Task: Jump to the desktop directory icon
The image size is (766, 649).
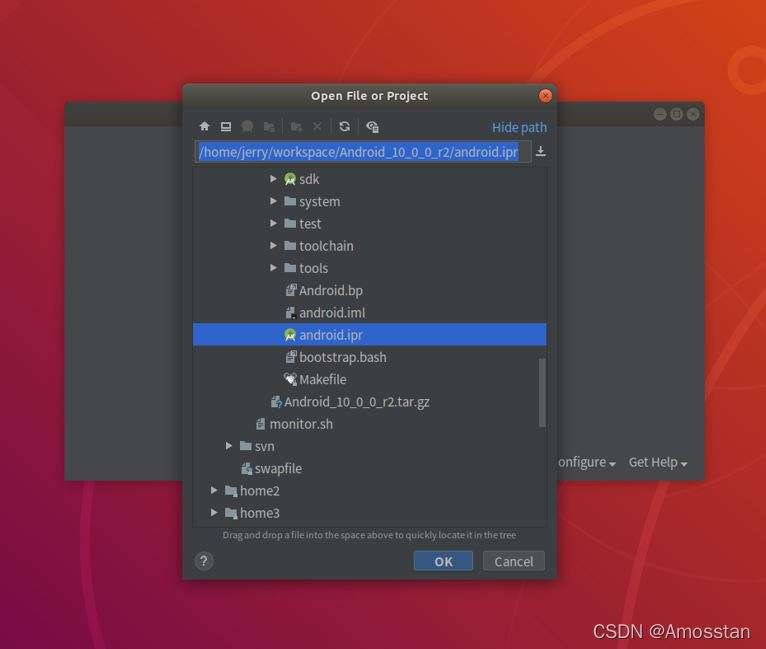Action: click(x=226, y=126)
